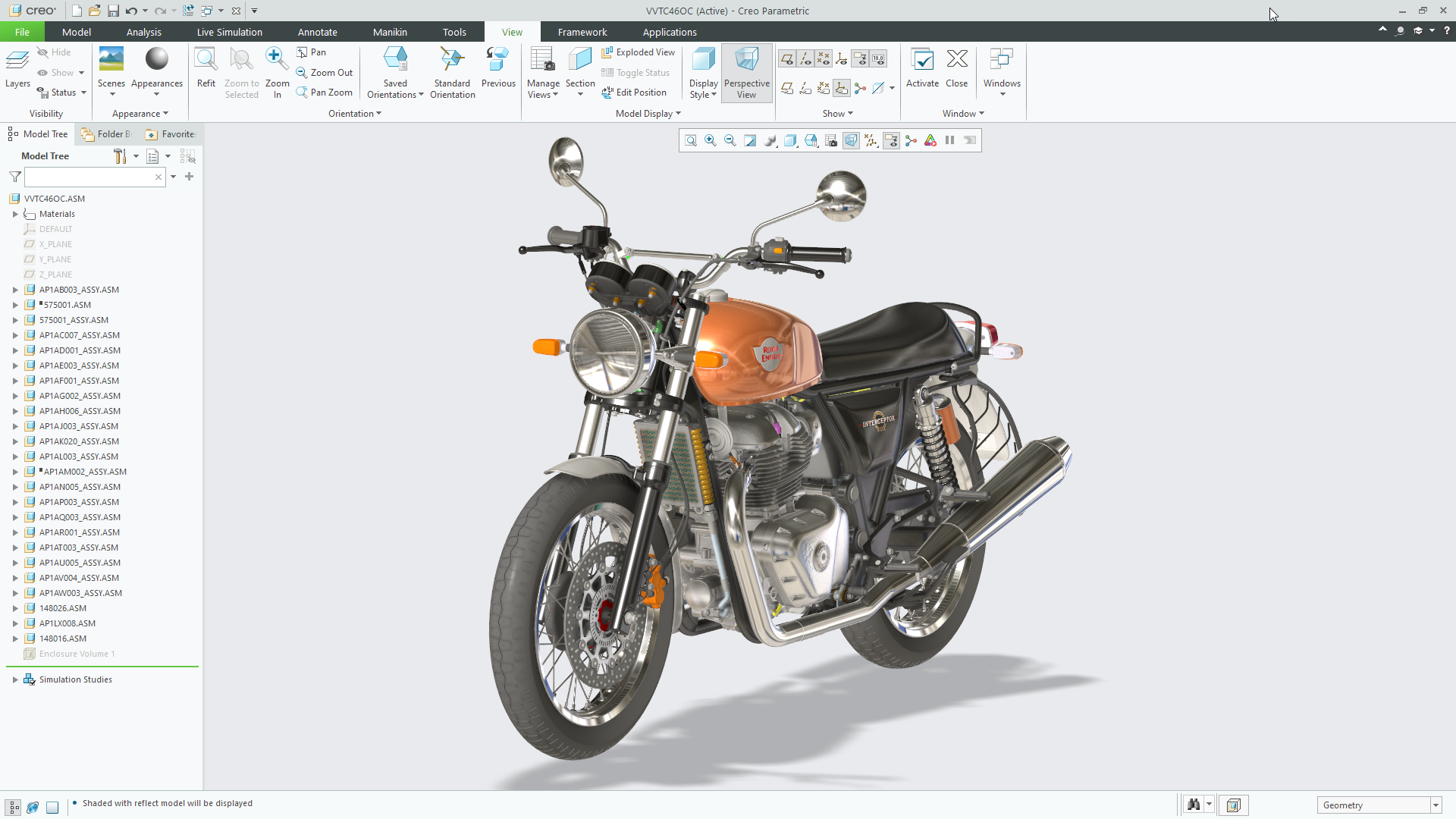Open the Geometry selection filter dropdown
The height and width of the screenshot is (819, 1456).
[x=1436, y=805]
